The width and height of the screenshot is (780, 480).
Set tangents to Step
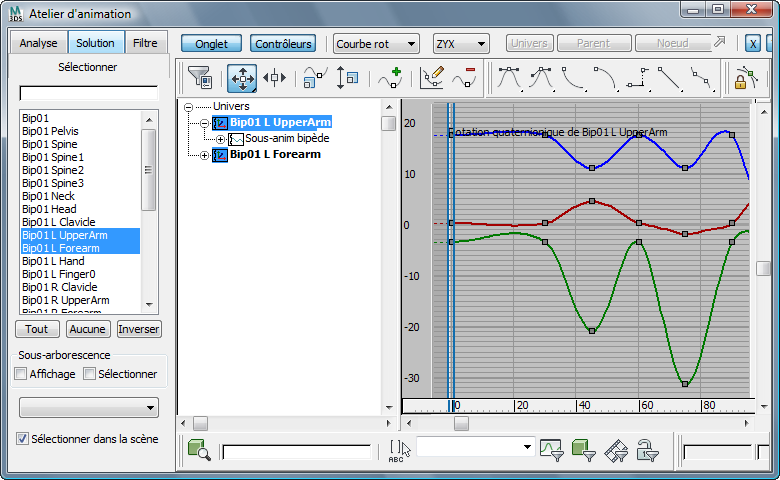[638, 79]
